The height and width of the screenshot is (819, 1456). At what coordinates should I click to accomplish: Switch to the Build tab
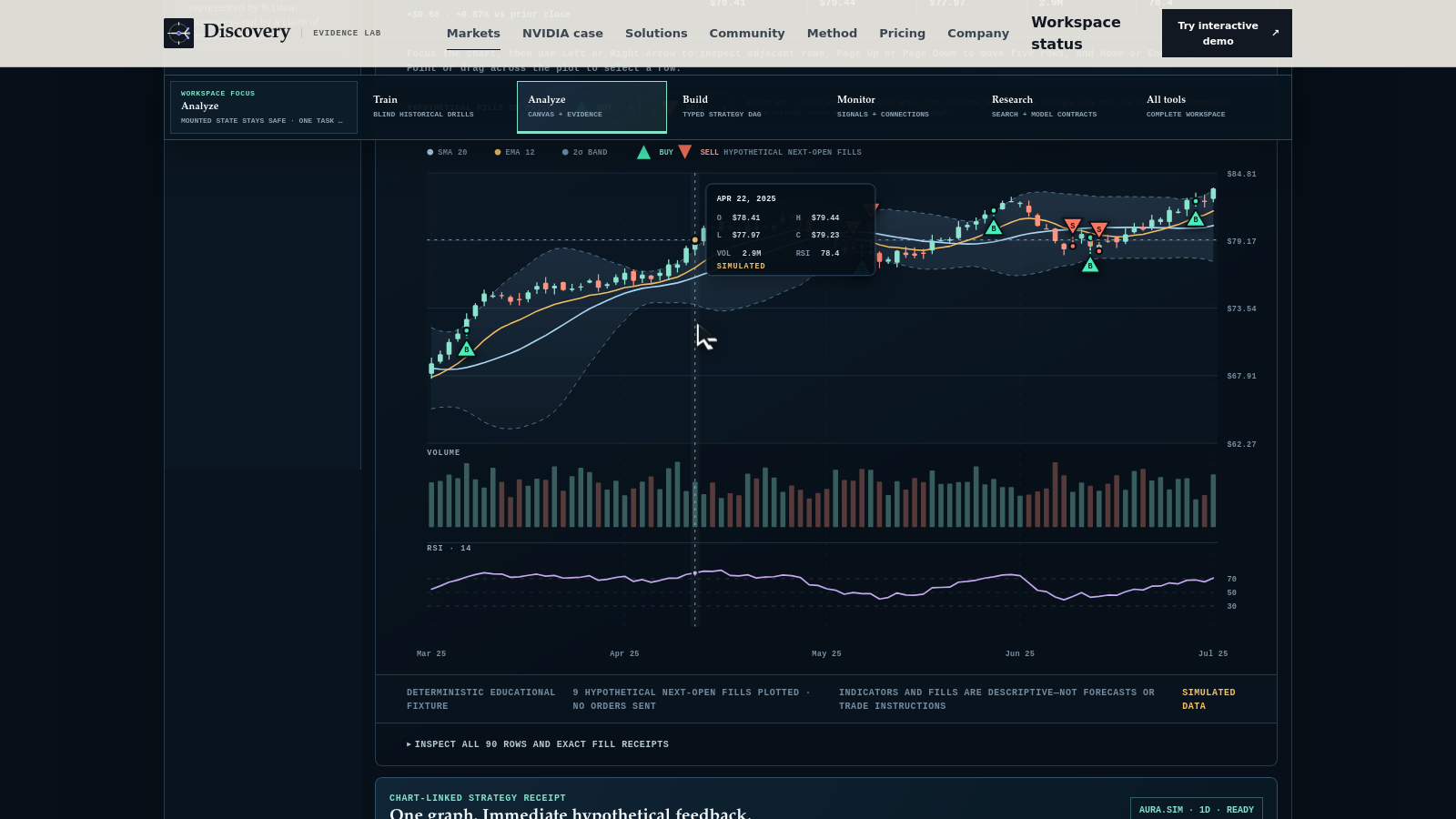(746, 106)
